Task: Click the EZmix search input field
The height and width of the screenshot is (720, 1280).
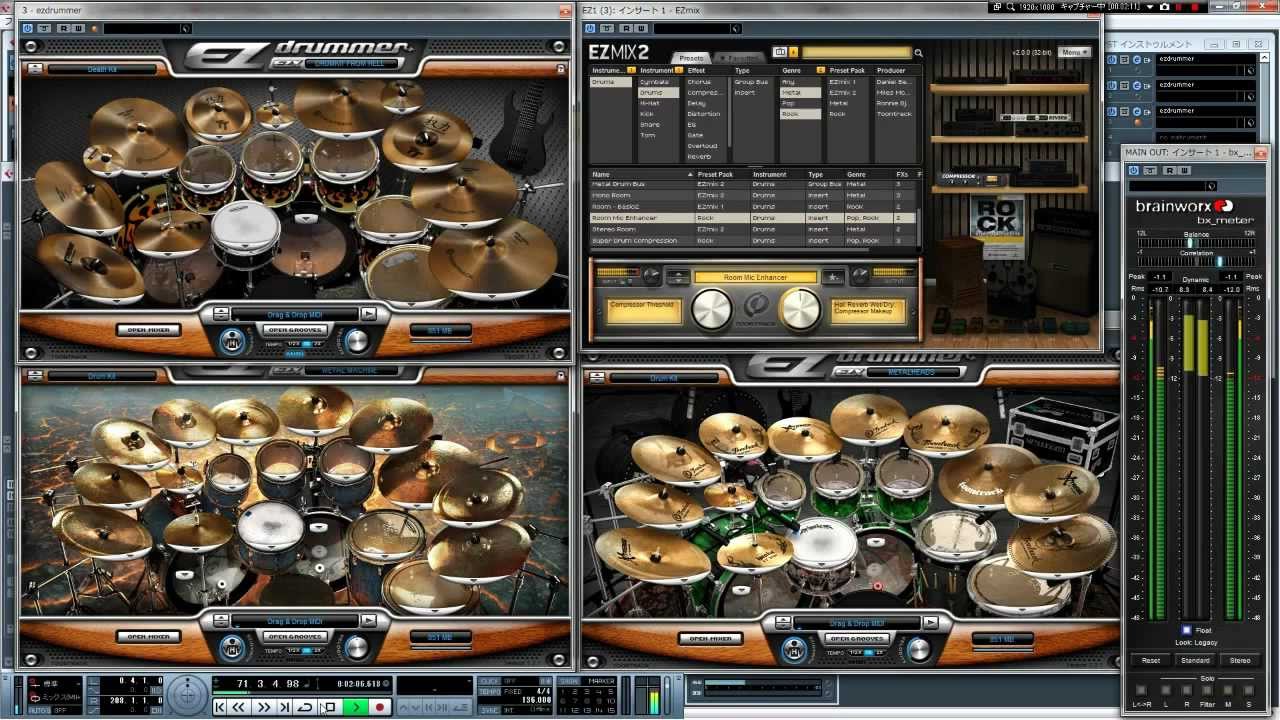Action: pyautogui.click(x=856, y=52)
